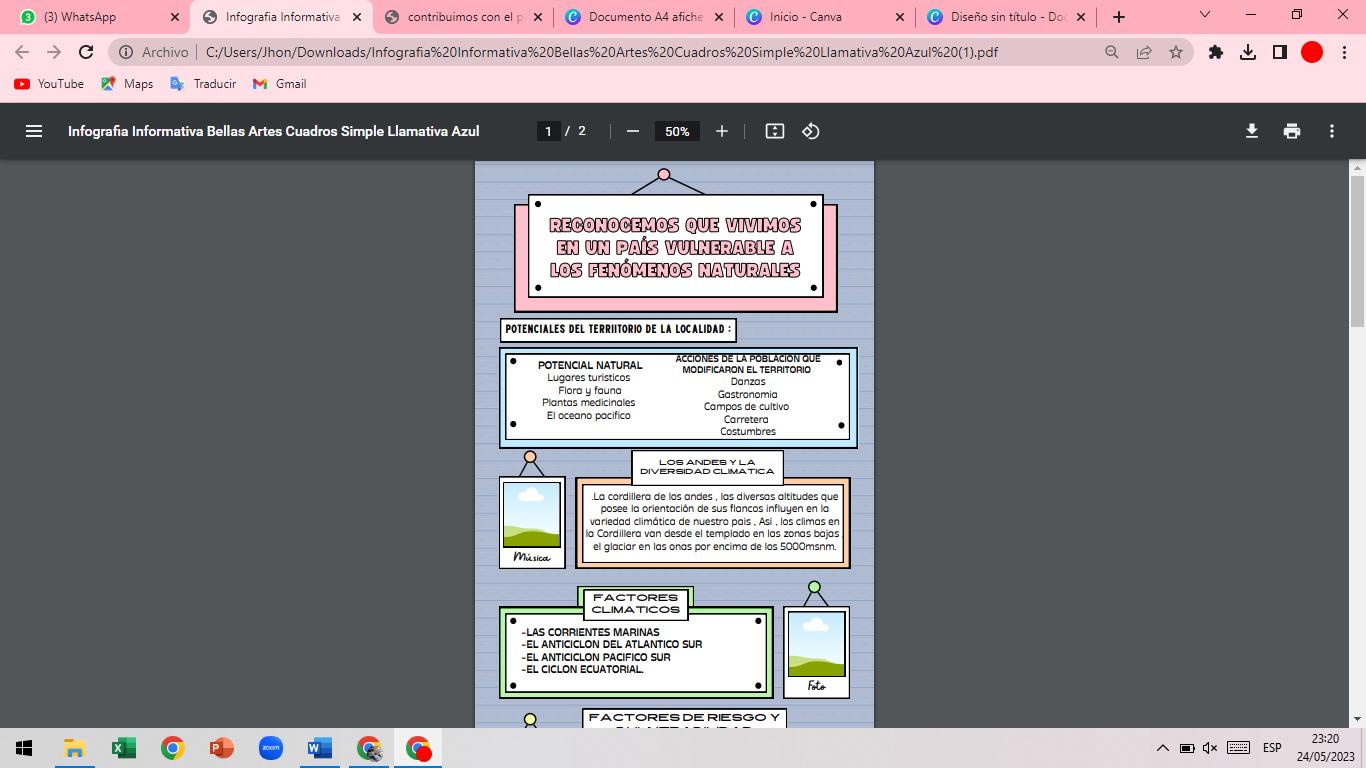Screen dimensions: 1366x768
Task: Close the Documento A4 afiche tab
Action: tap(718, 17)
